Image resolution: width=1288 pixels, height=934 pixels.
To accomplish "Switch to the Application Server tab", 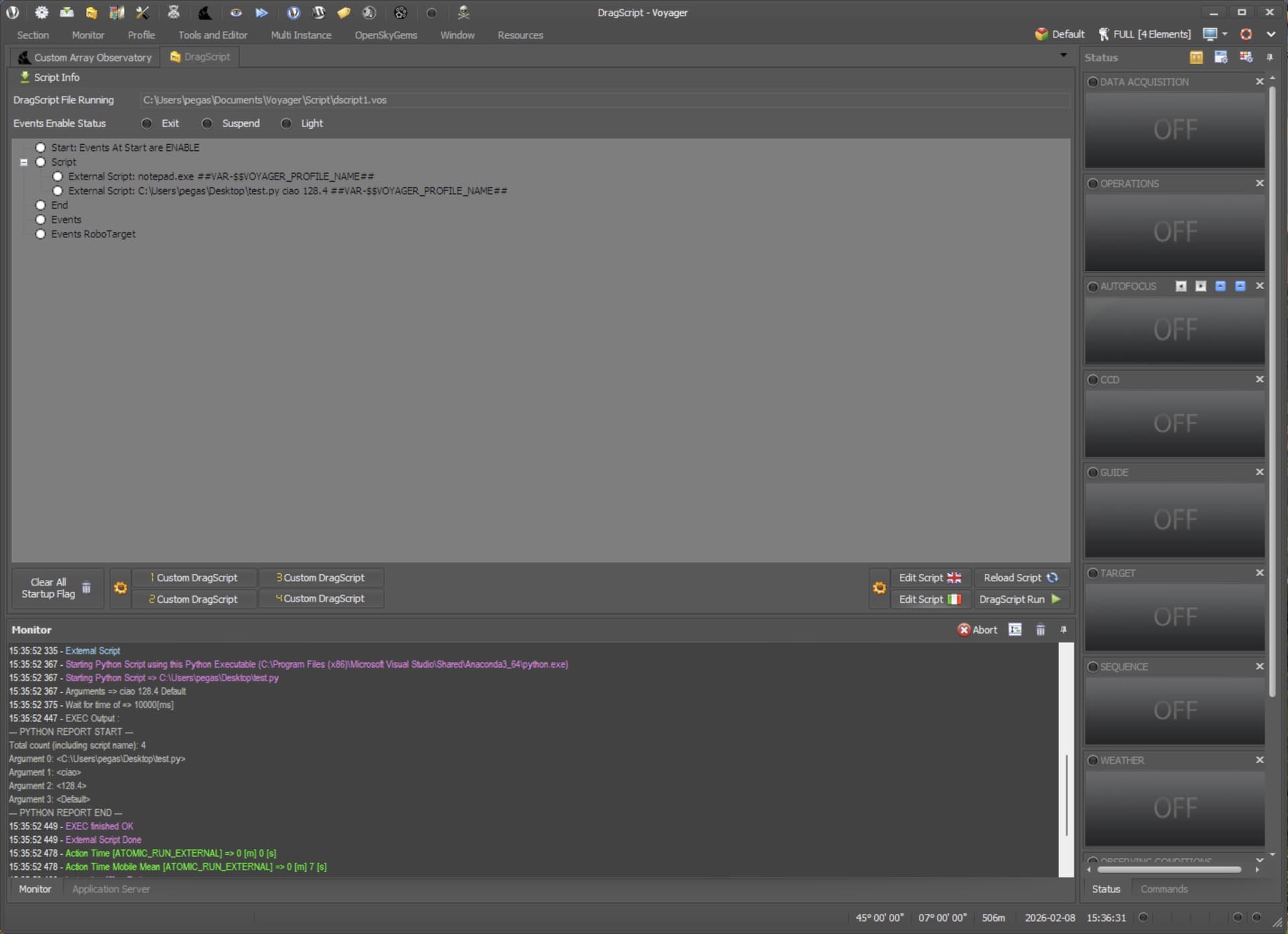I will click(x=111, y=889).
